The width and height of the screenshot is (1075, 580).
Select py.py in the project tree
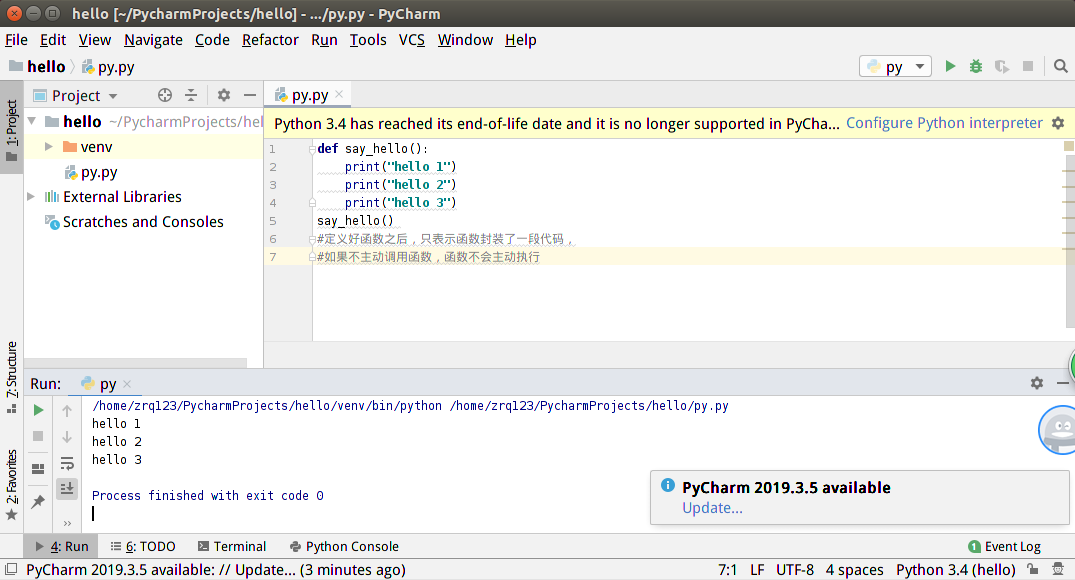[98, 172]
